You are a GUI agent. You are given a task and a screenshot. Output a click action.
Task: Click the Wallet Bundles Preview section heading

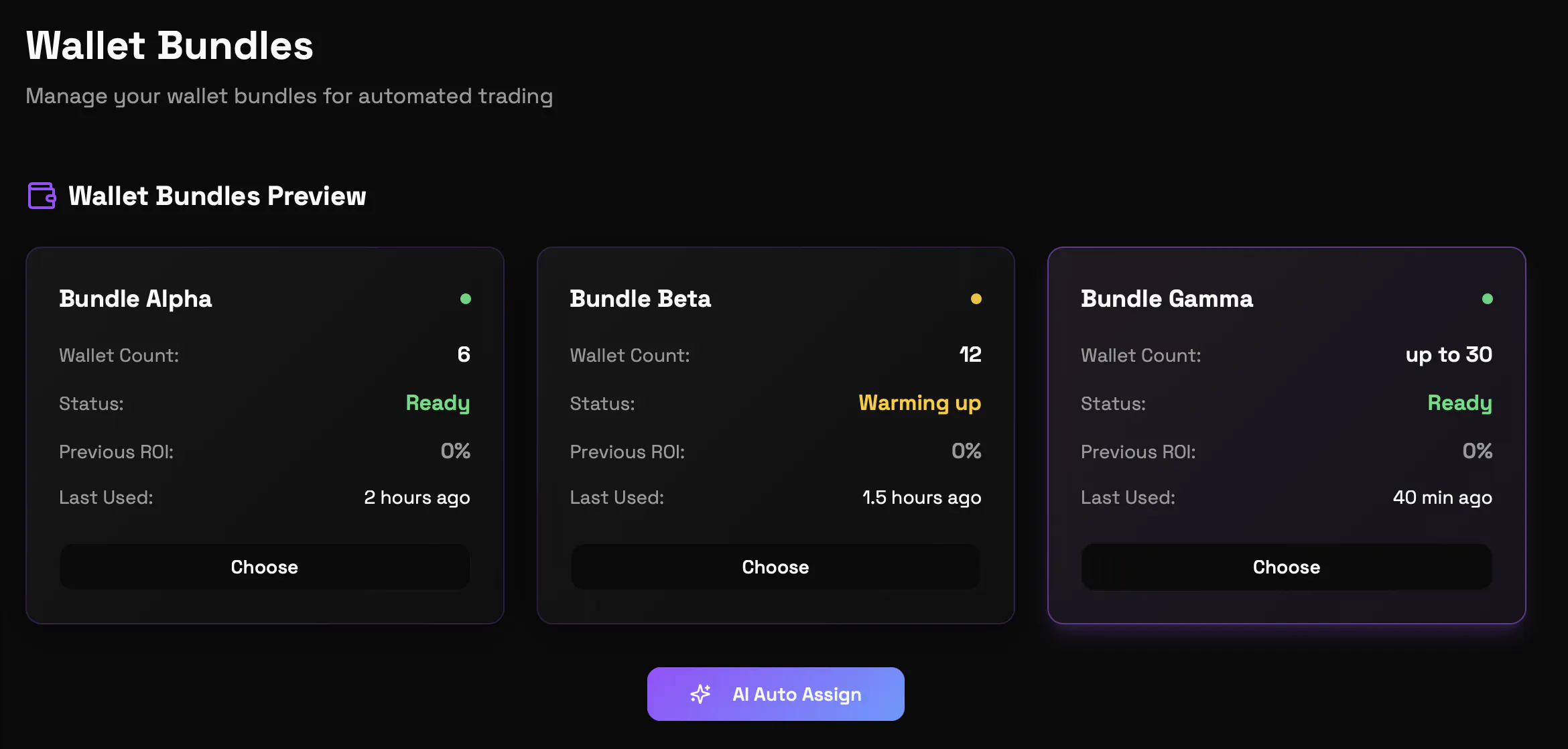click(217, 196)
